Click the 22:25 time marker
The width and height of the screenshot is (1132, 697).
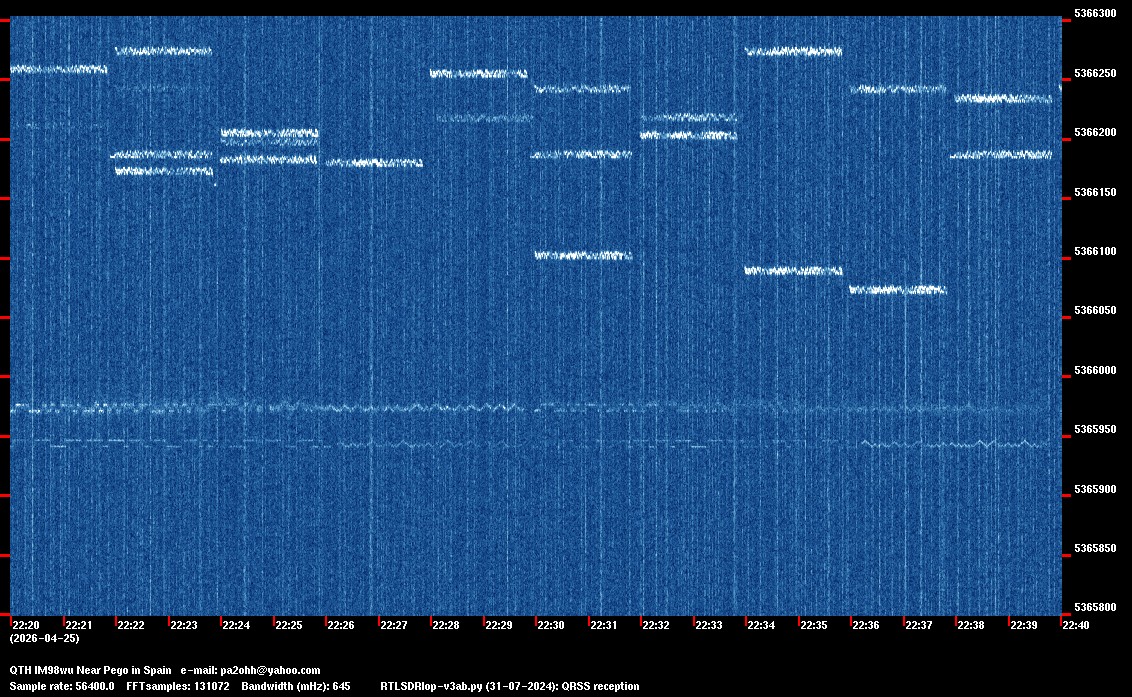coord(289,626)
